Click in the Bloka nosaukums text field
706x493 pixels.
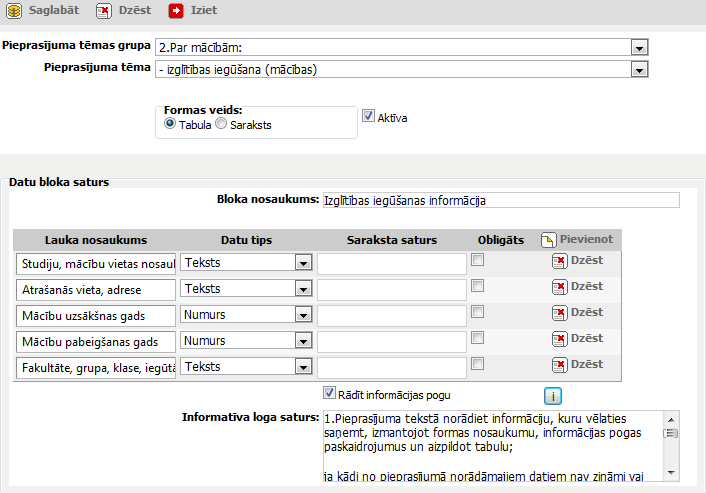[500, 200]
